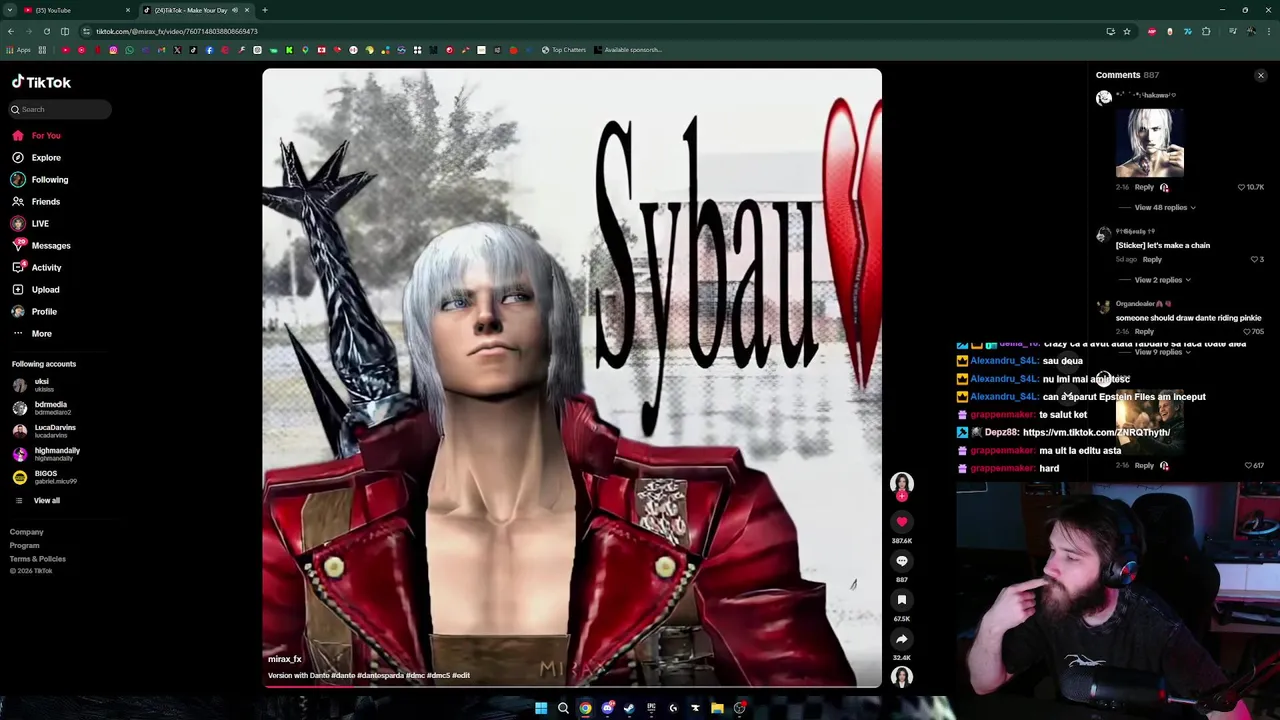1280x720 pixels.
Task: Click the TikTok logo
Action: [41, 83]
